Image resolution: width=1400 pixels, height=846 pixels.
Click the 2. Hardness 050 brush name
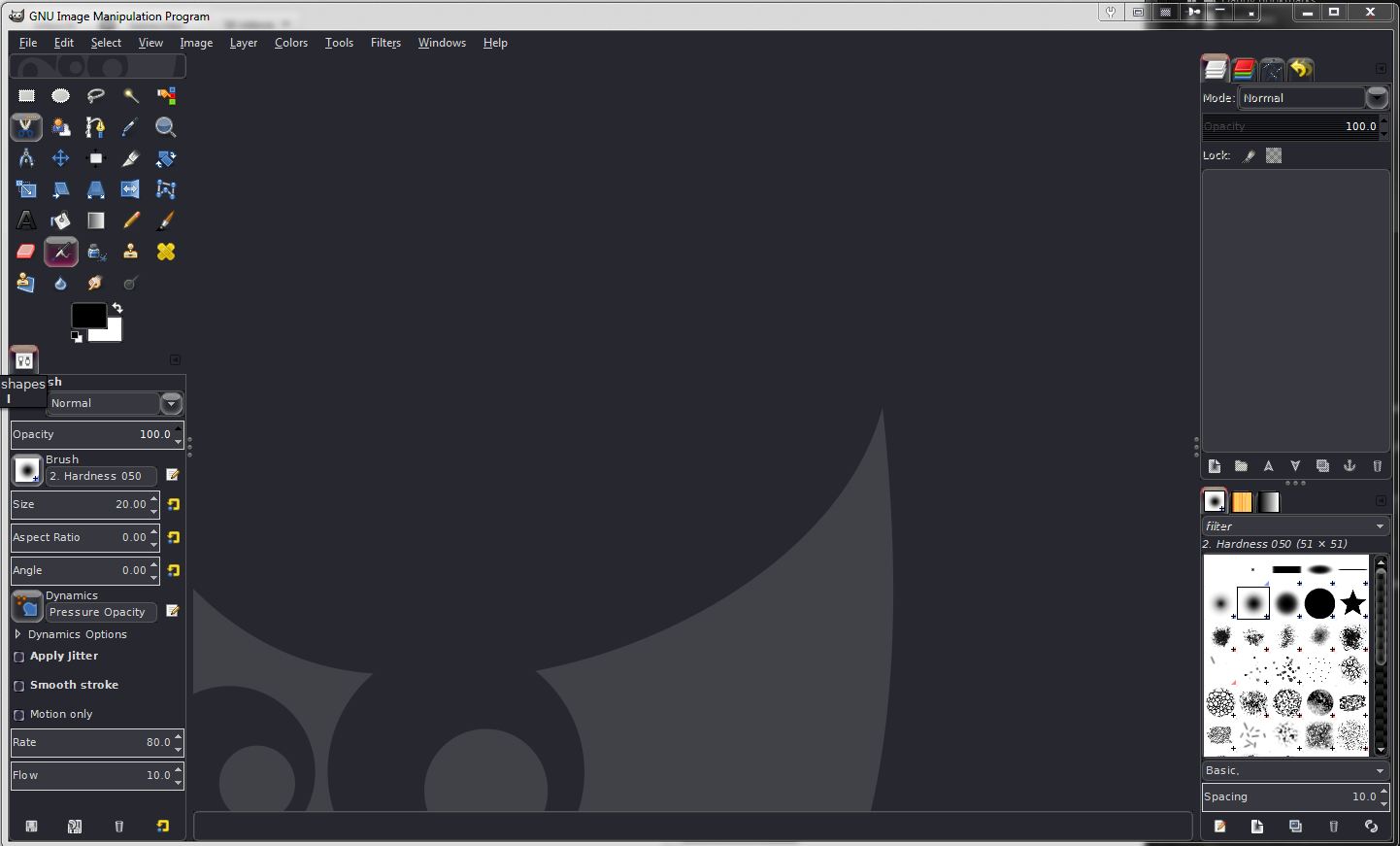point(100,476)
